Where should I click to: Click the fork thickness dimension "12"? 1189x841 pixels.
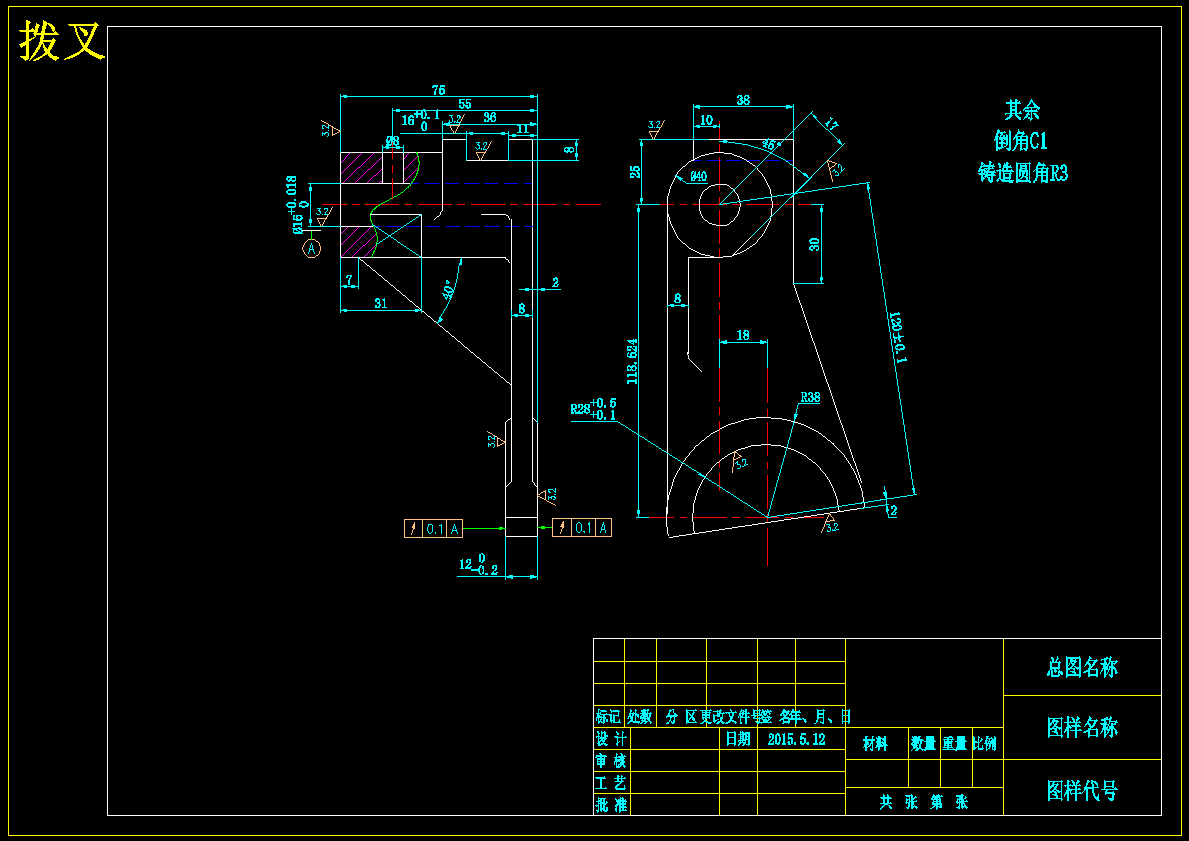(478, 564)
